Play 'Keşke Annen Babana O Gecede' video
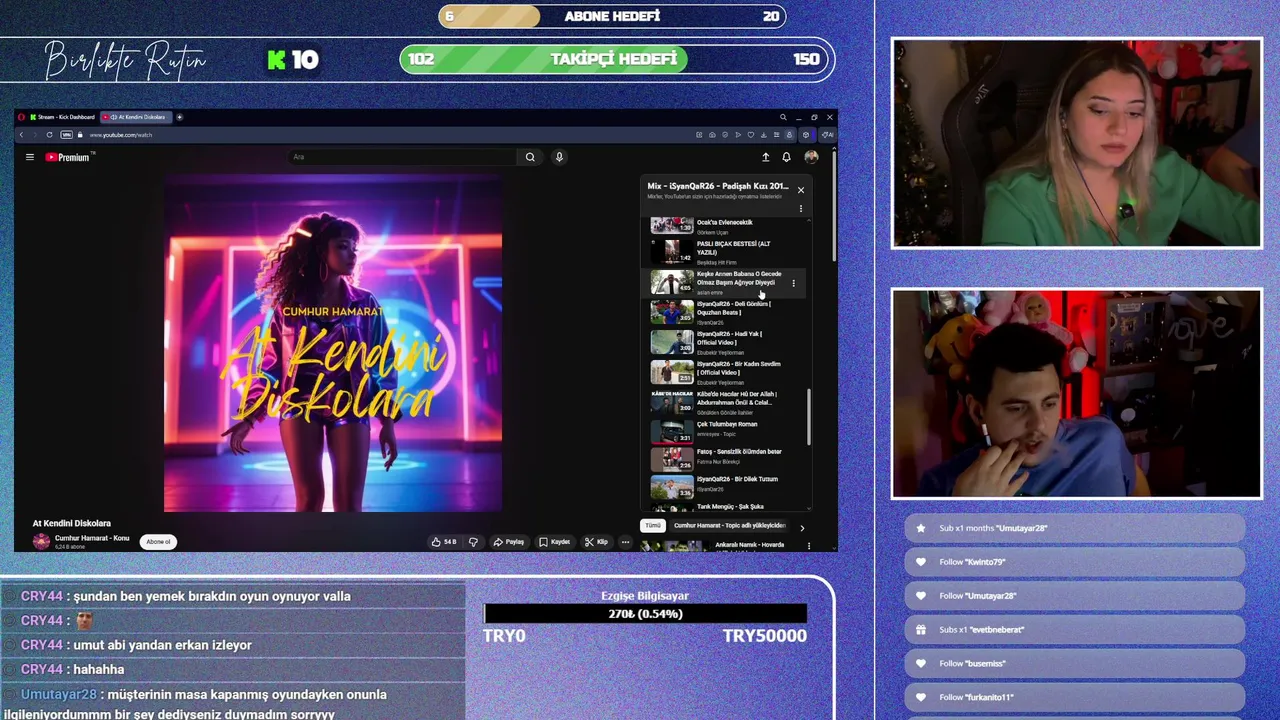This screenshot has width=1280, height=720. (x=725, y=282)
